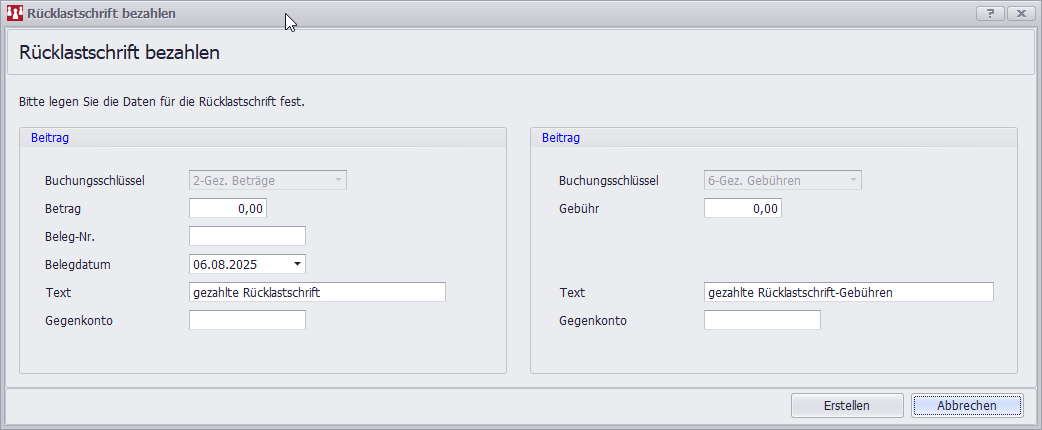Viewport: 1042px width, 430px height.
Task: Click into the Gebühr amount field
Action: pos(743,208)
